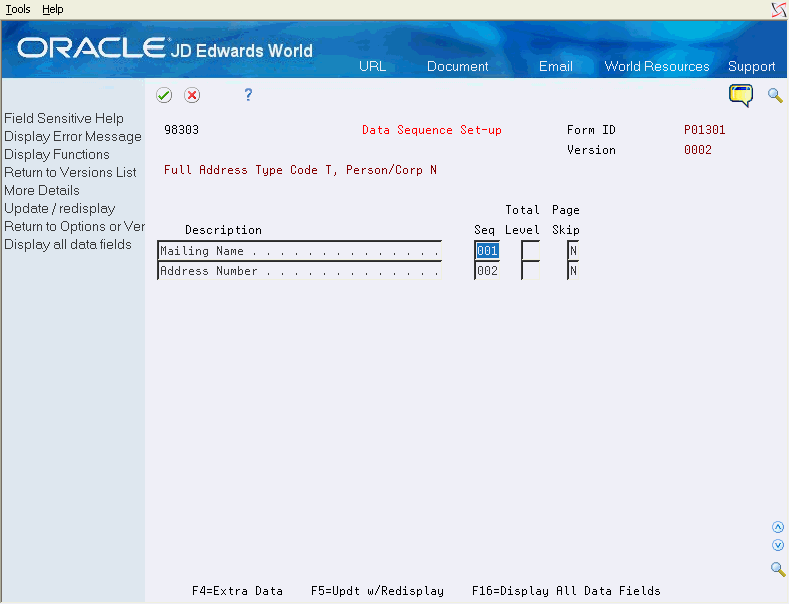Image resolution: width=789 pixels, height=604 pixels.
Task: Select Field Sensitive Help
Action: pos(64,118)
